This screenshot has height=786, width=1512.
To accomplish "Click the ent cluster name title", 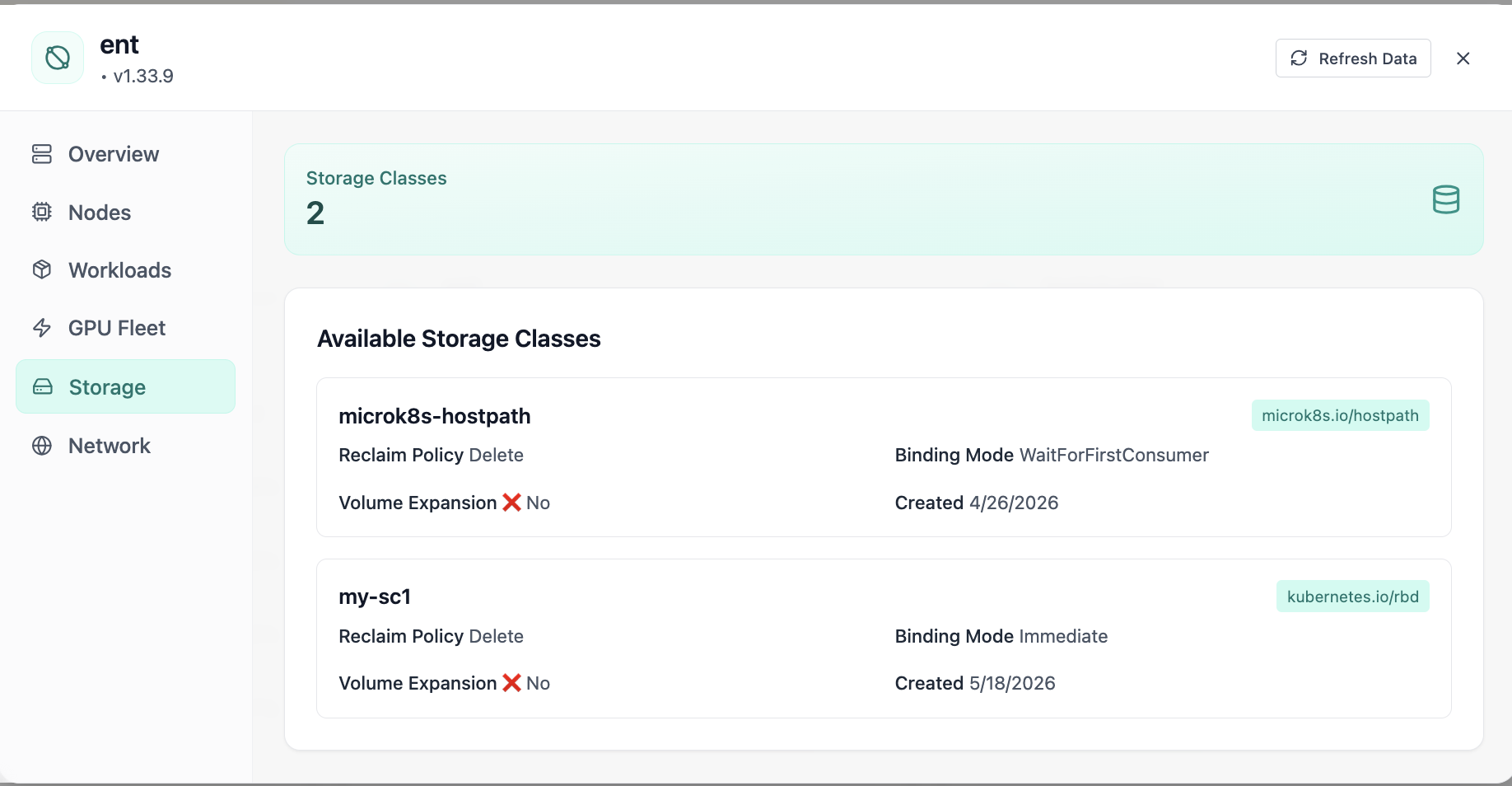I will [119, 44].
